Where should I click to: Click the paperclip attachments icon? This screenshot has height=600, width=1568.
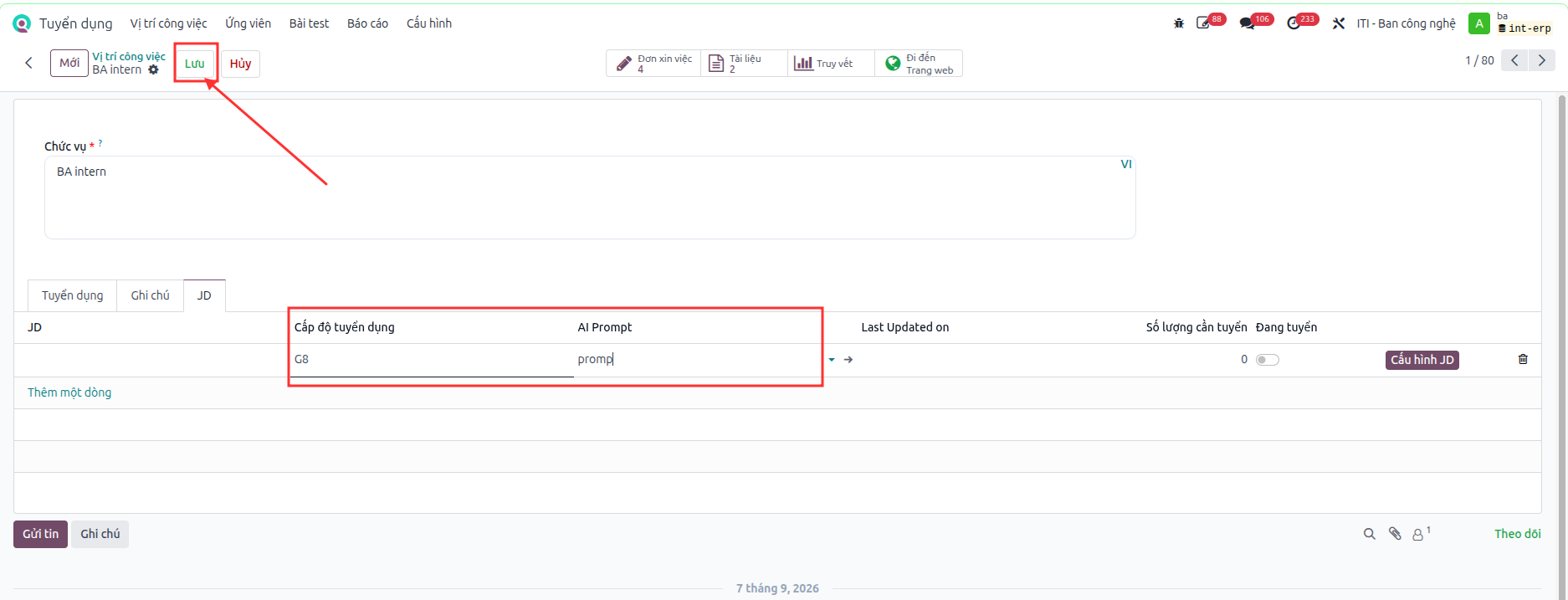tap(1395, 534)
